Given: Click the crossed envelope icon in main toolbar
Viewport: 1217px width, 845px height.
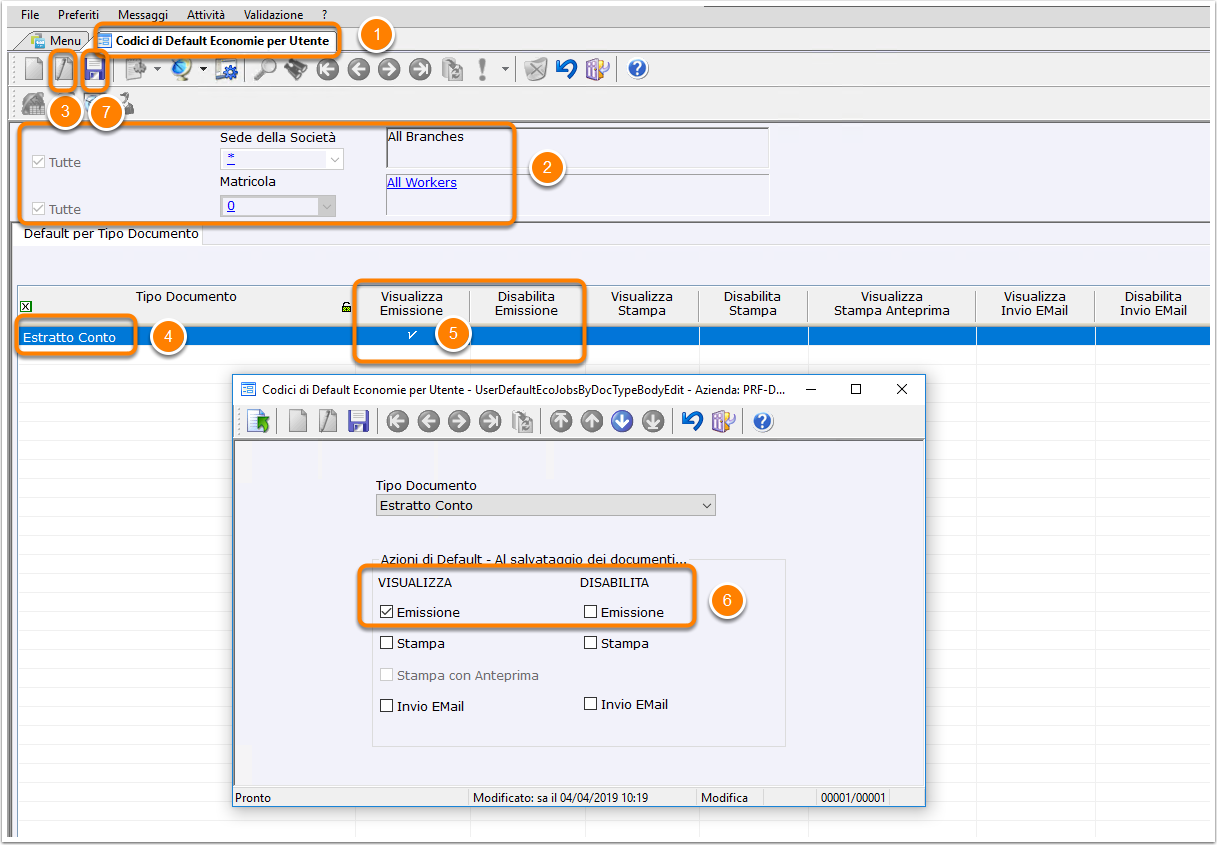Looking at the screenshot, I should [x=536, y=69].
